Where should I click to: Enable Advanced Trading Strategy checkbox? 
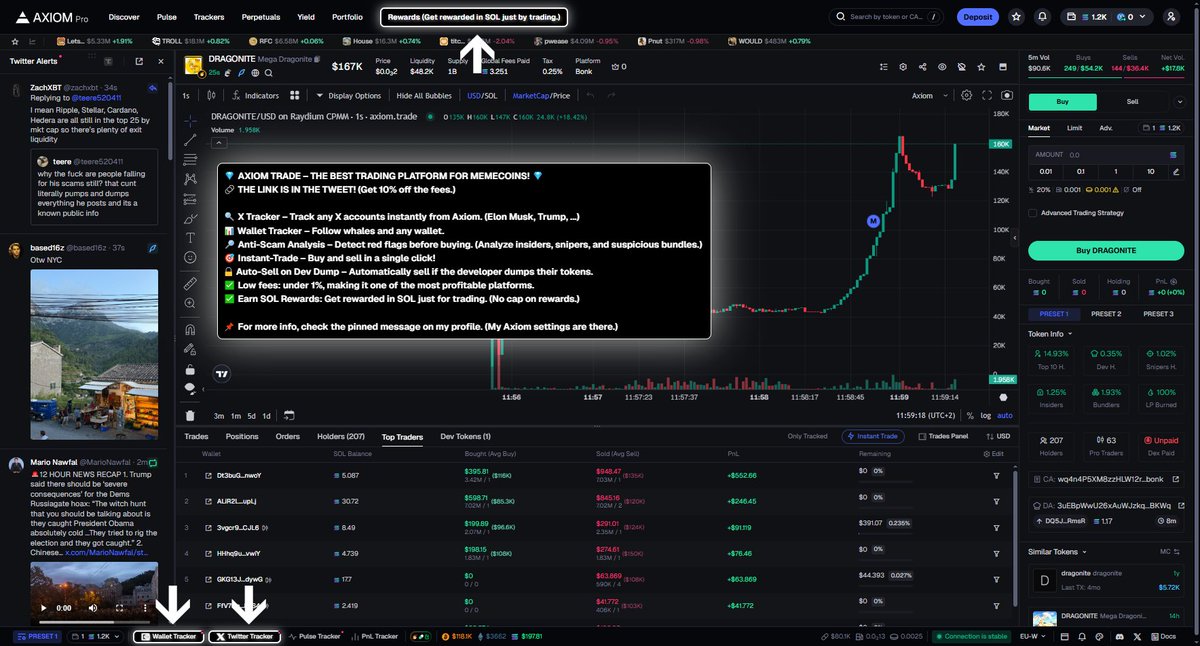pyautogui.click(x=1033, y=212)
